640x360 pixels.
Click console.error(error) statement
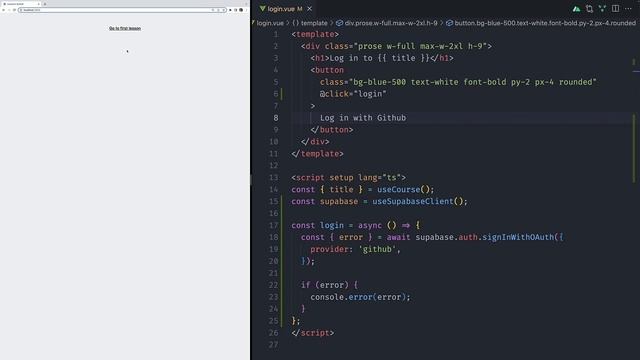(x=360, y=297)
